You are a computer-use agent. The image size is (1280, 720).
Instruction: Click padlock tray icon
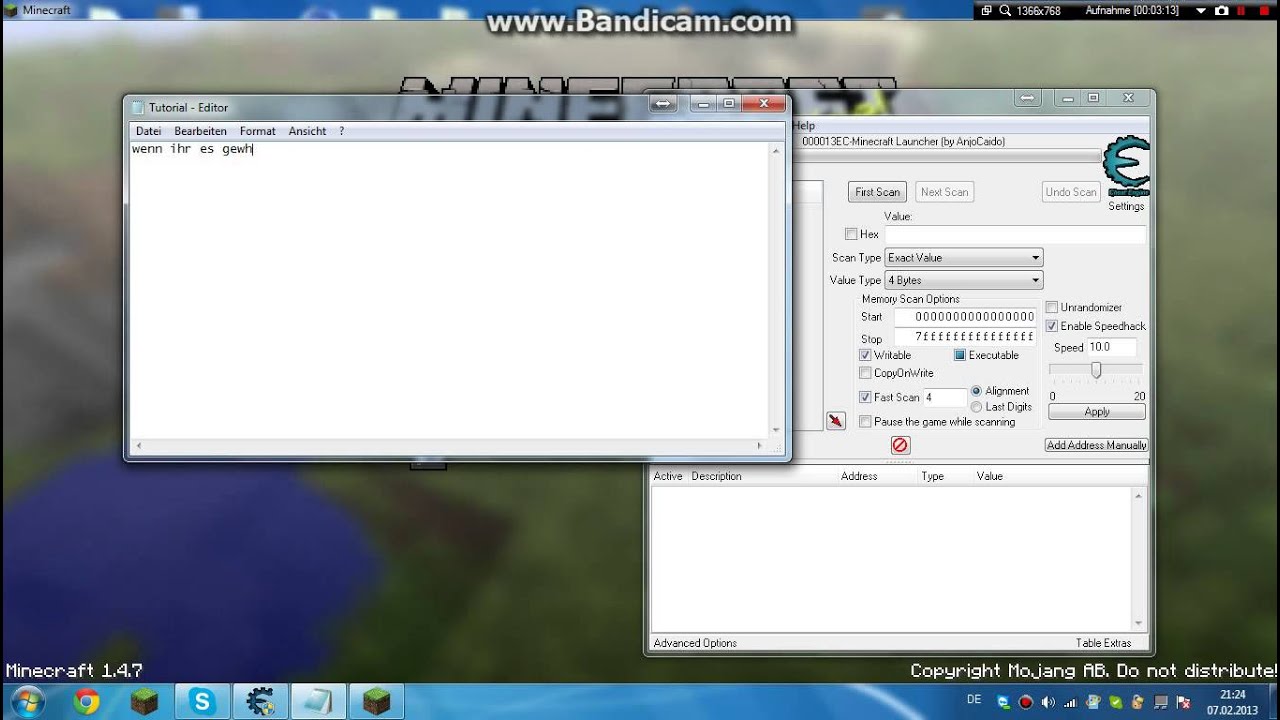tap(1138, 702)
